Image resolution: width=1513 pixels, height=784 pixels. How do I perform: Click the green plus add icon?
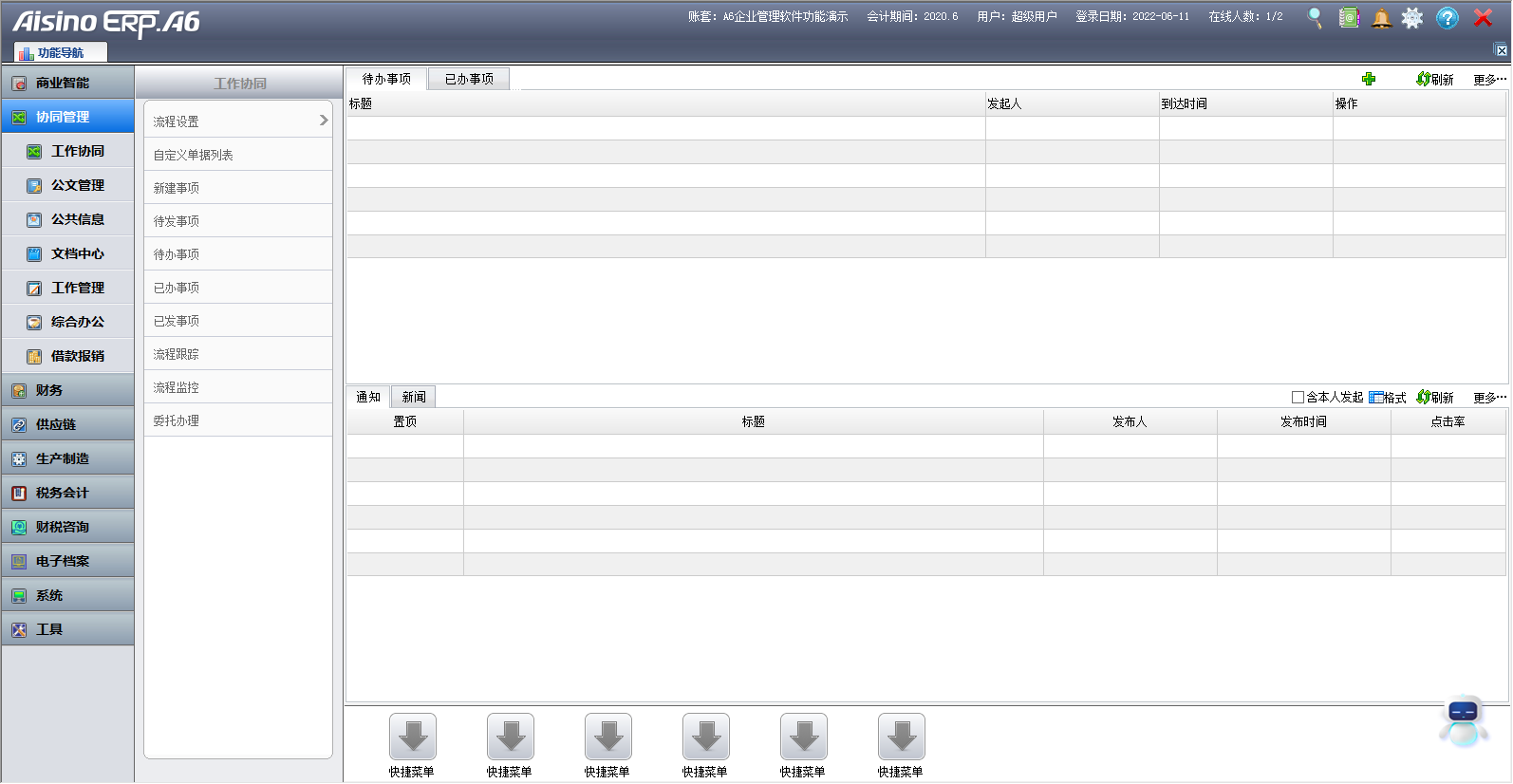1369,80
